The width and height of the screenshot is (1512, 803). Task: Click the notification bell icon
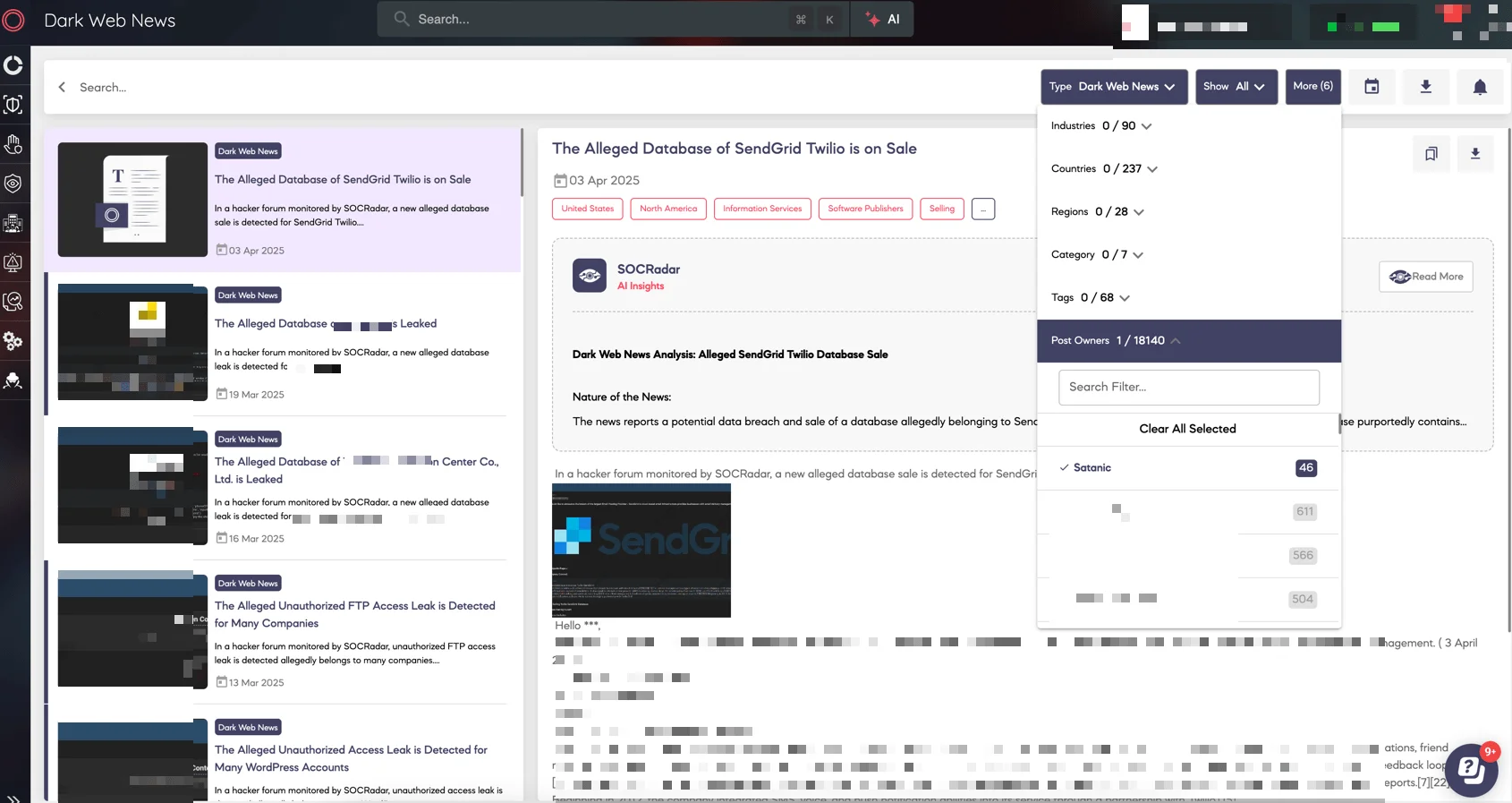tap(1480, 87)
